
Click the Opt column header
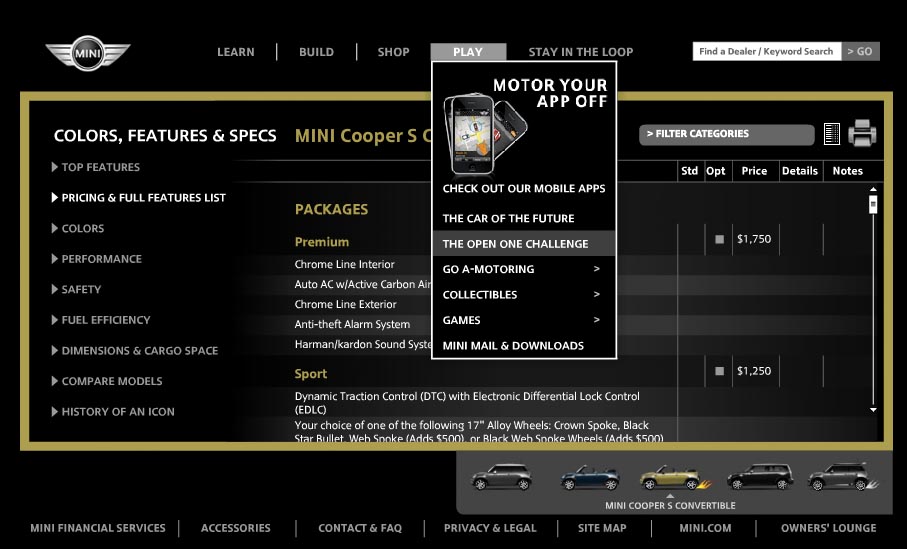pyautogui.click(x=716, y=171)
